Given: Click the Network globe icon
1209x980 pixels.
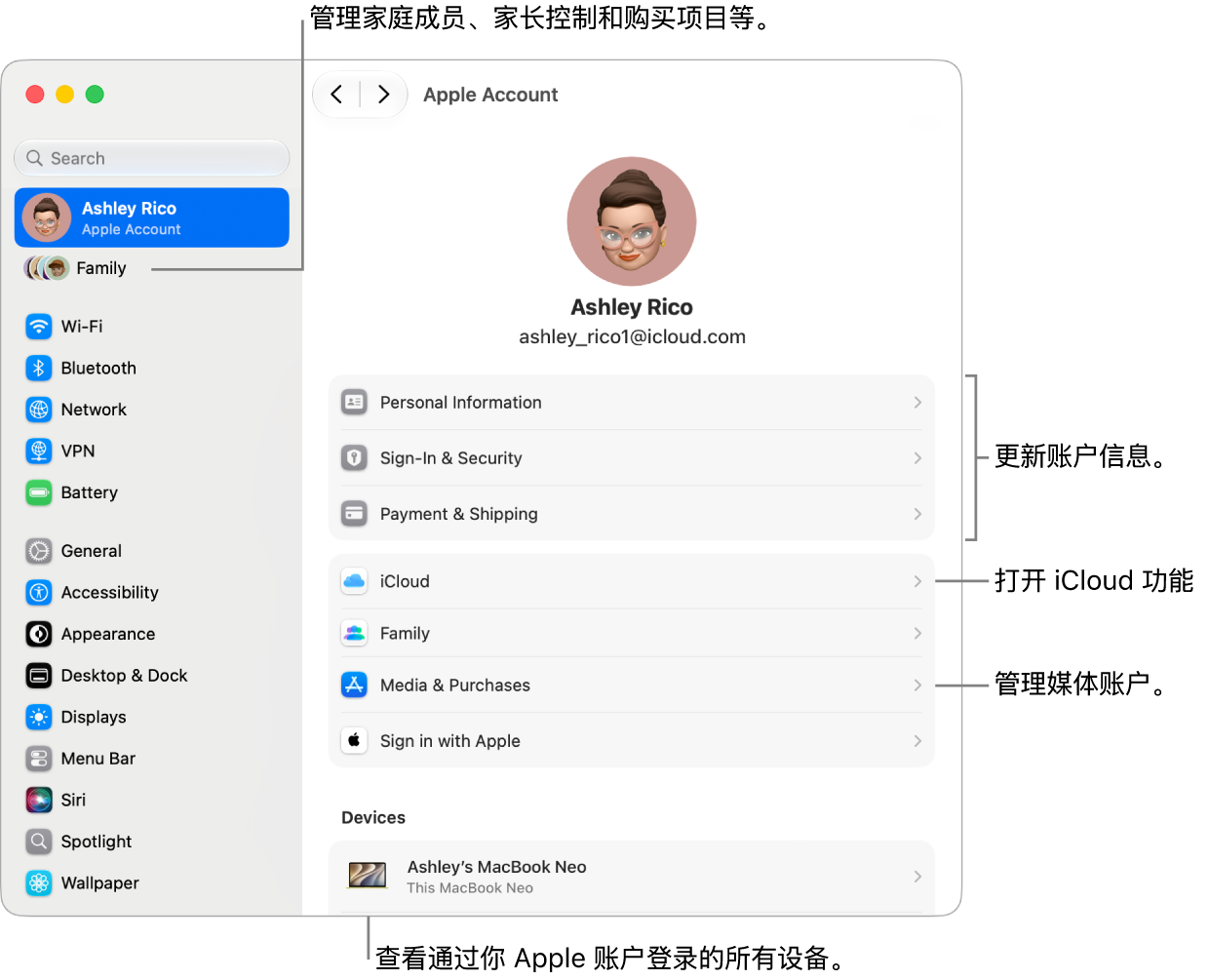Looking at the screenshot, I should tap(39, 410).
